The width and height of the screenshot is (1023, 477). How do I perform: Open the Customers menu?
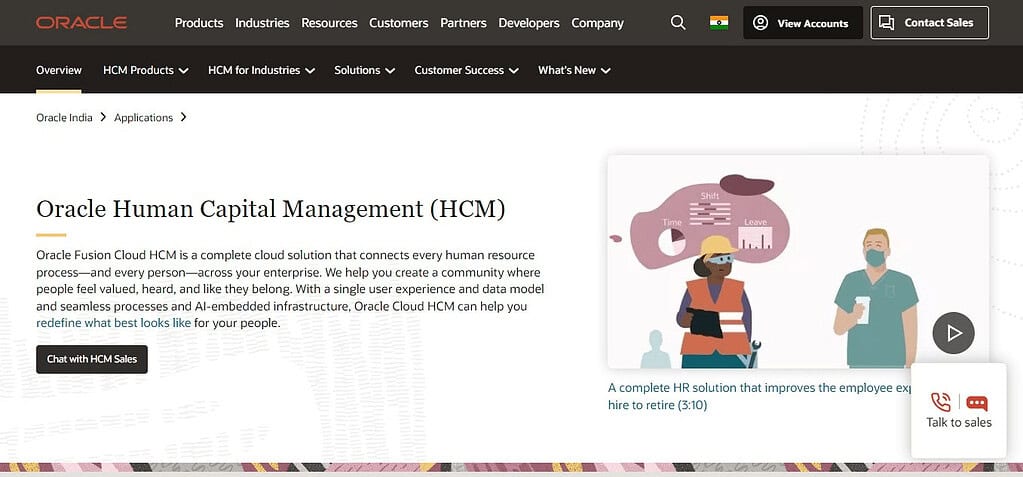(x=399, y=23)
